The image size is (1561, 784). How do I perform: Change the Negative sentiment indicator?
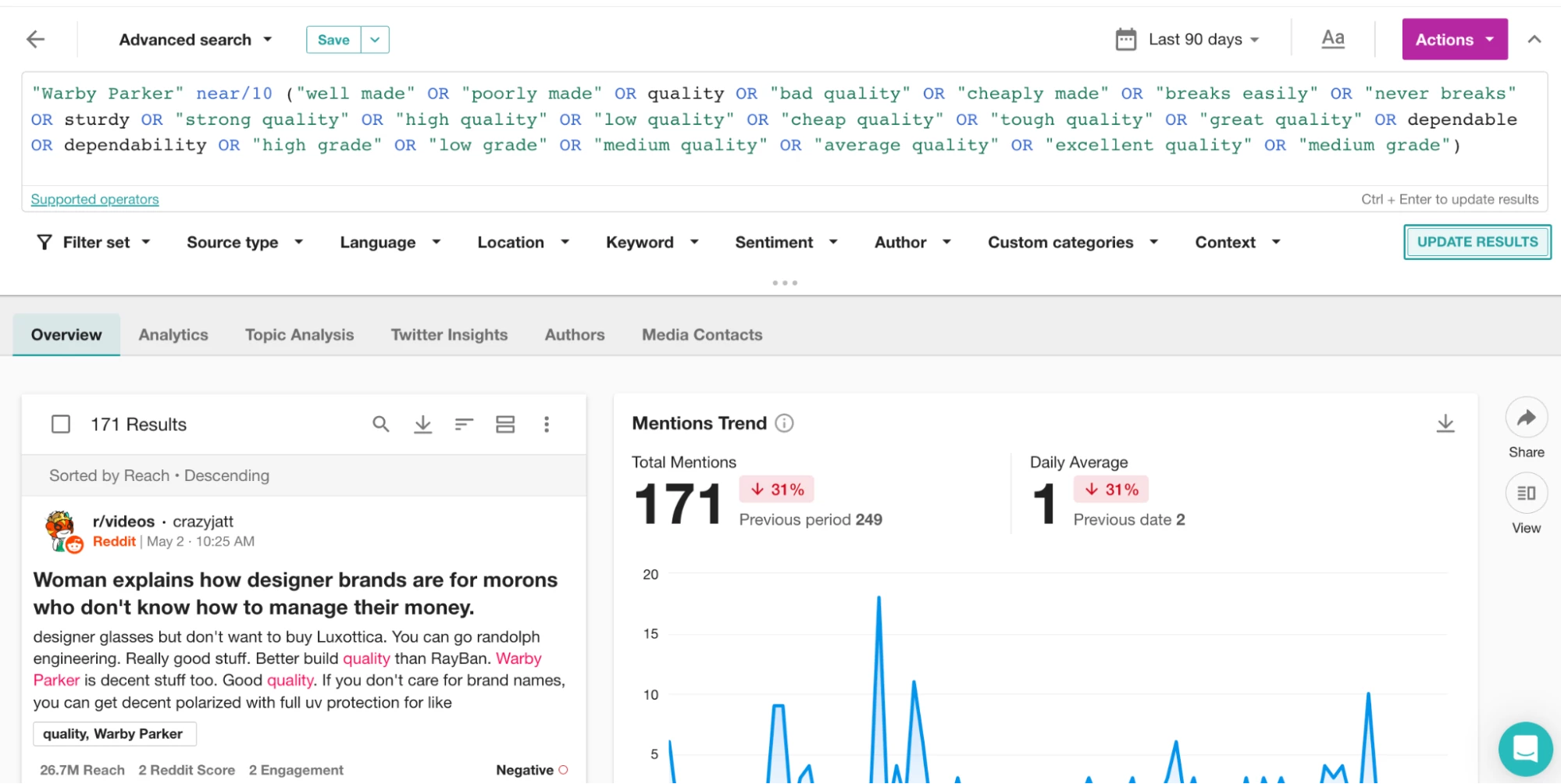(532, 770)
